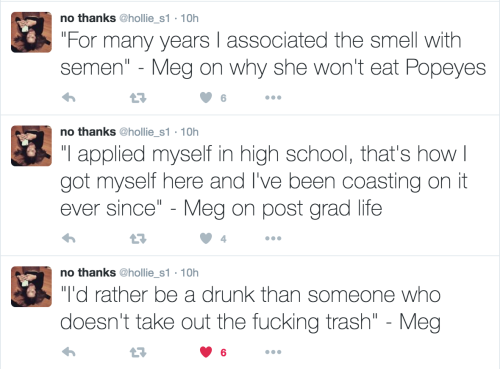Open avatar on the third tweet

[x=31, y=286]
